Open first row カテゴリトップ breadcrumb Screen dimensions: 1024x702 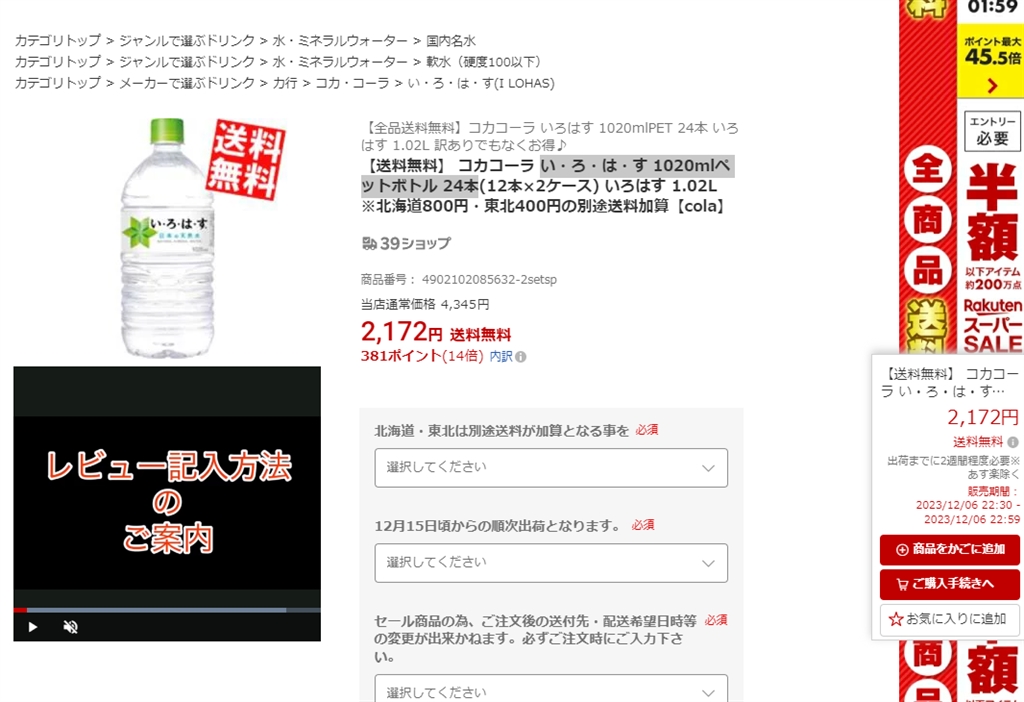(58, 40)
